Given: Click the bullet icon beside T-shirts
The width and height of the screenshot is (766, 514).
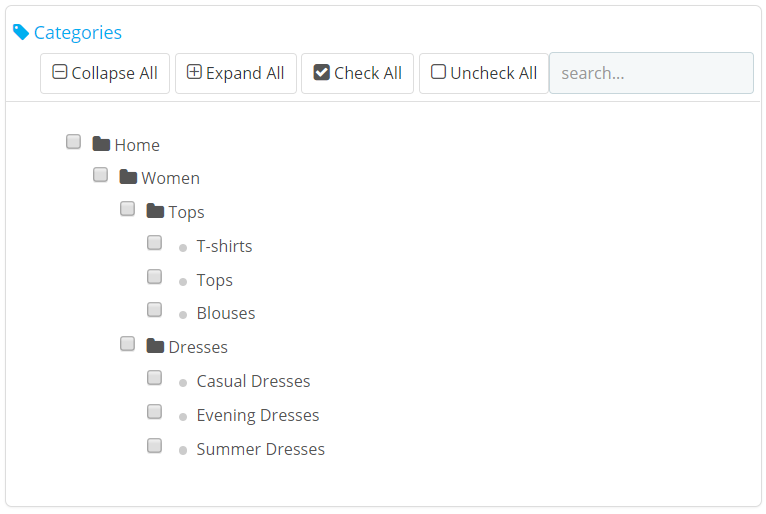Looking at the screenshot, I should pos(183,248).
